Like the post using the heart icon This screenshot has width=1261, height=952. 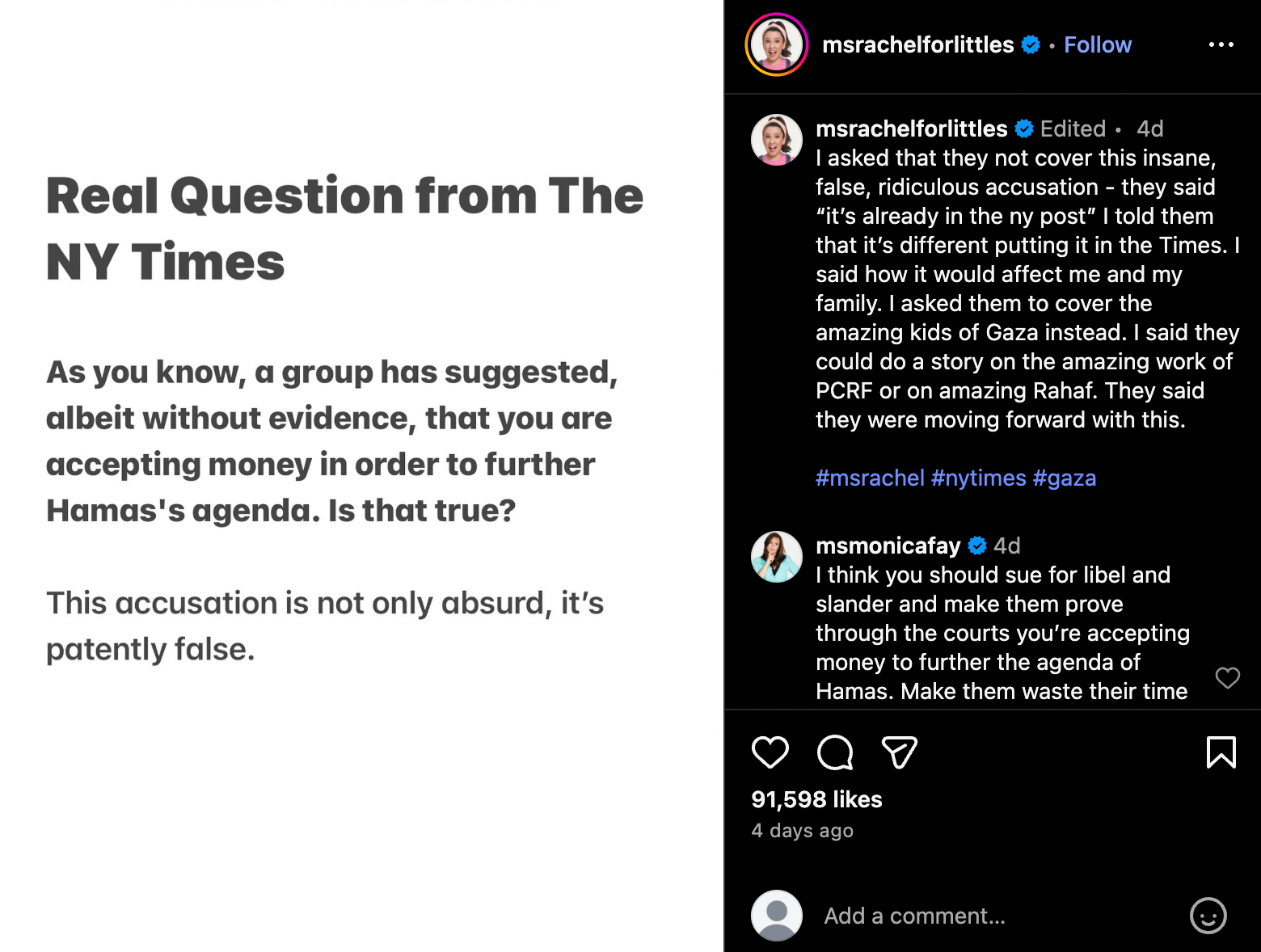[x=771, y=752]
